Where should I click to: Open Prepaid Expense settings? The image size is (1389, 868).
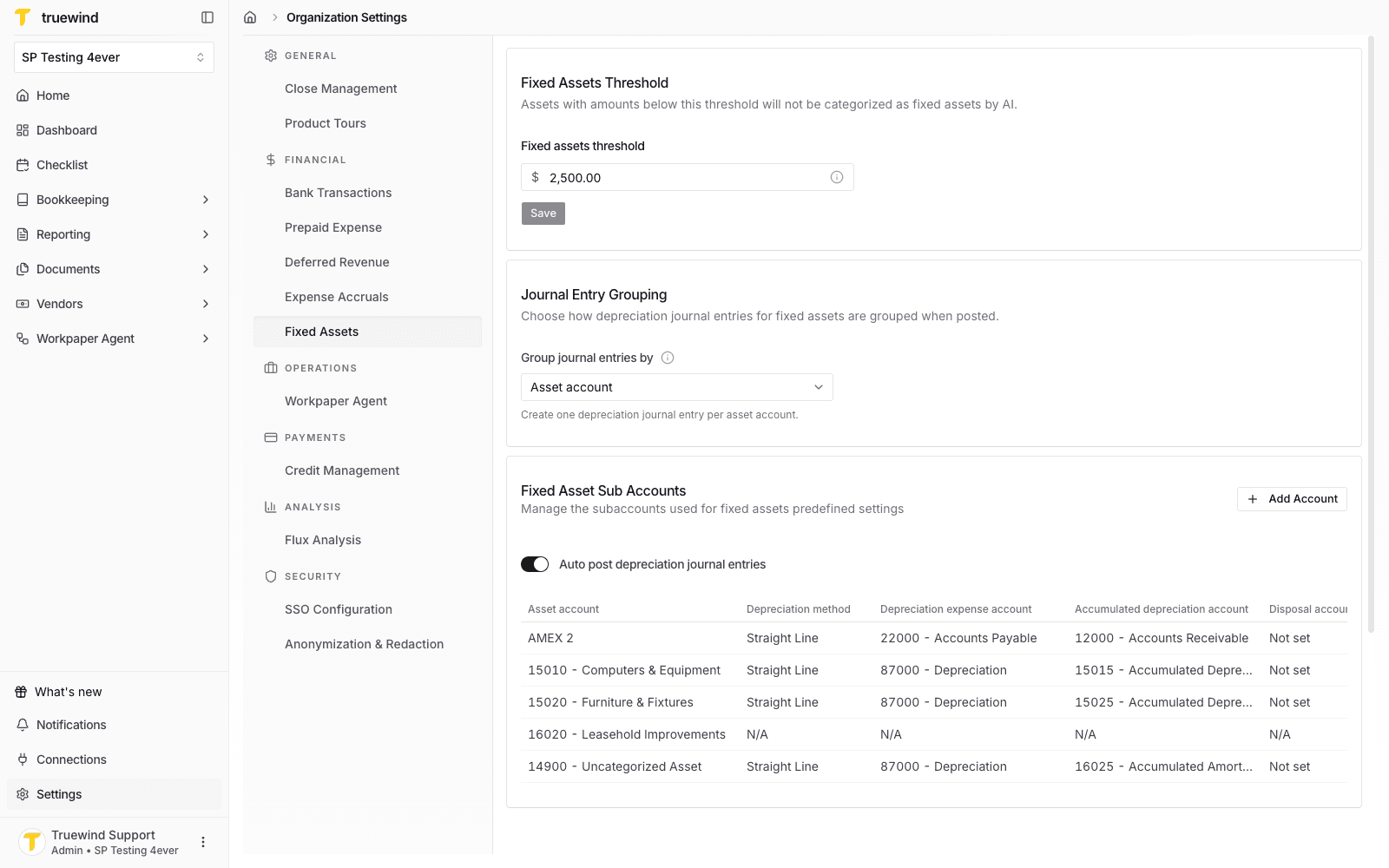367,227
